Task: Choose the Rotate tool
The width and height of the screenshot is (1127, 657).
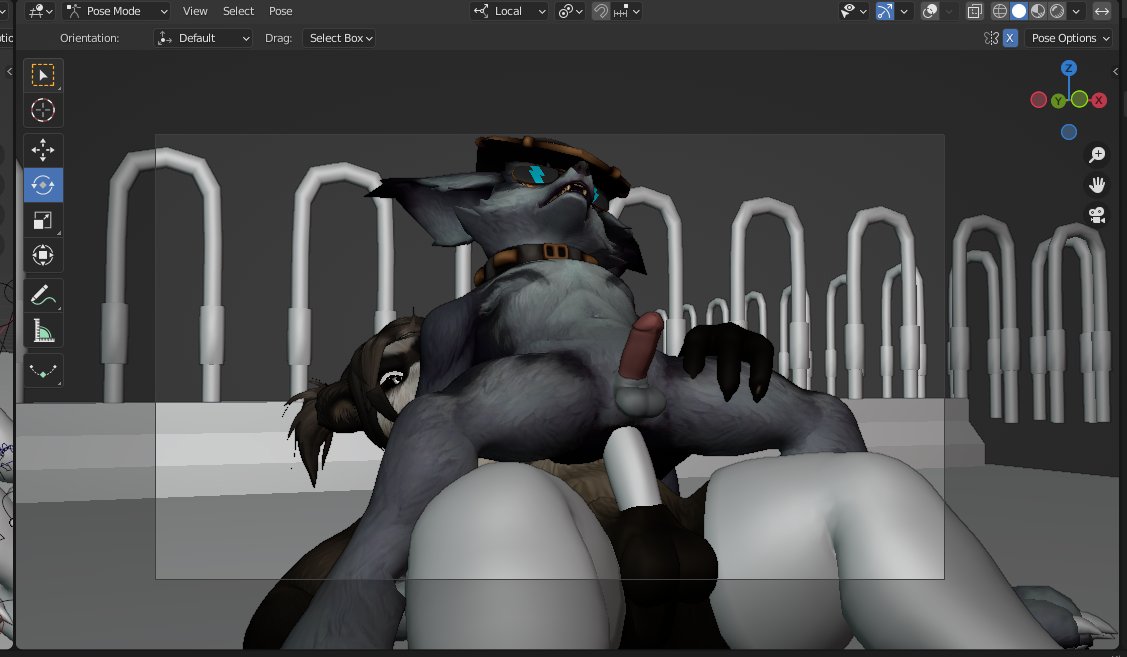Action: 43,185
